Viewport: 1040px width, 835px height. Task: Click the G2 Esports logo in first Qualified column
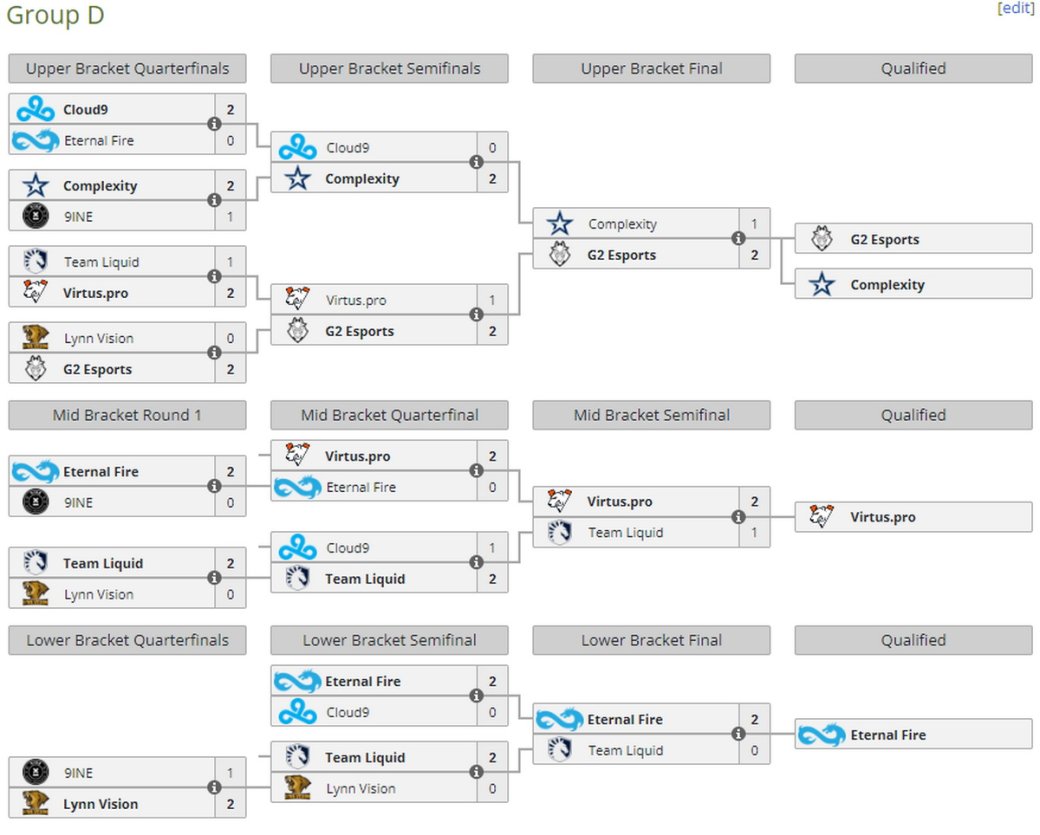pos(822,238)
